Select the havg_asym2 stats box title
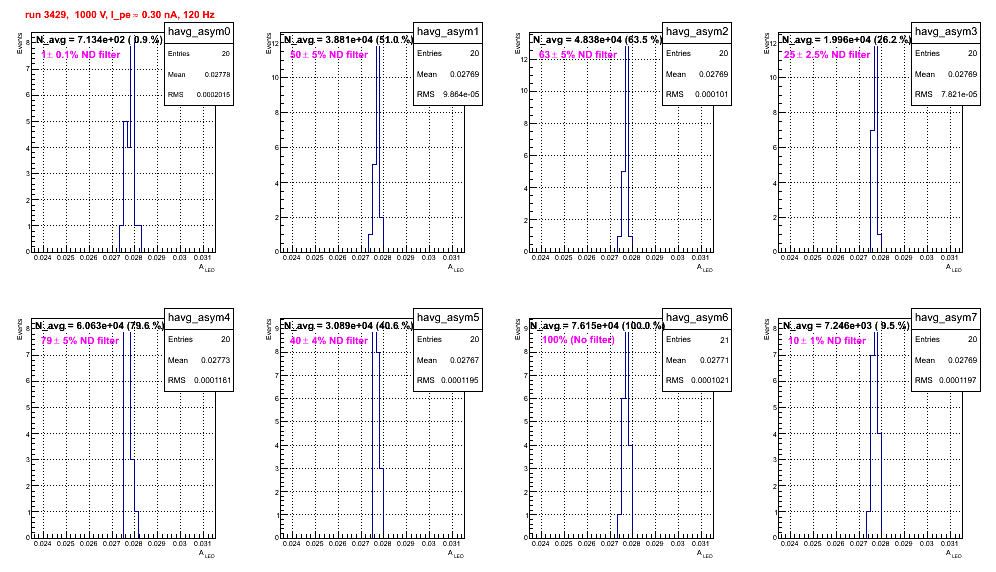 pos(697,31)
